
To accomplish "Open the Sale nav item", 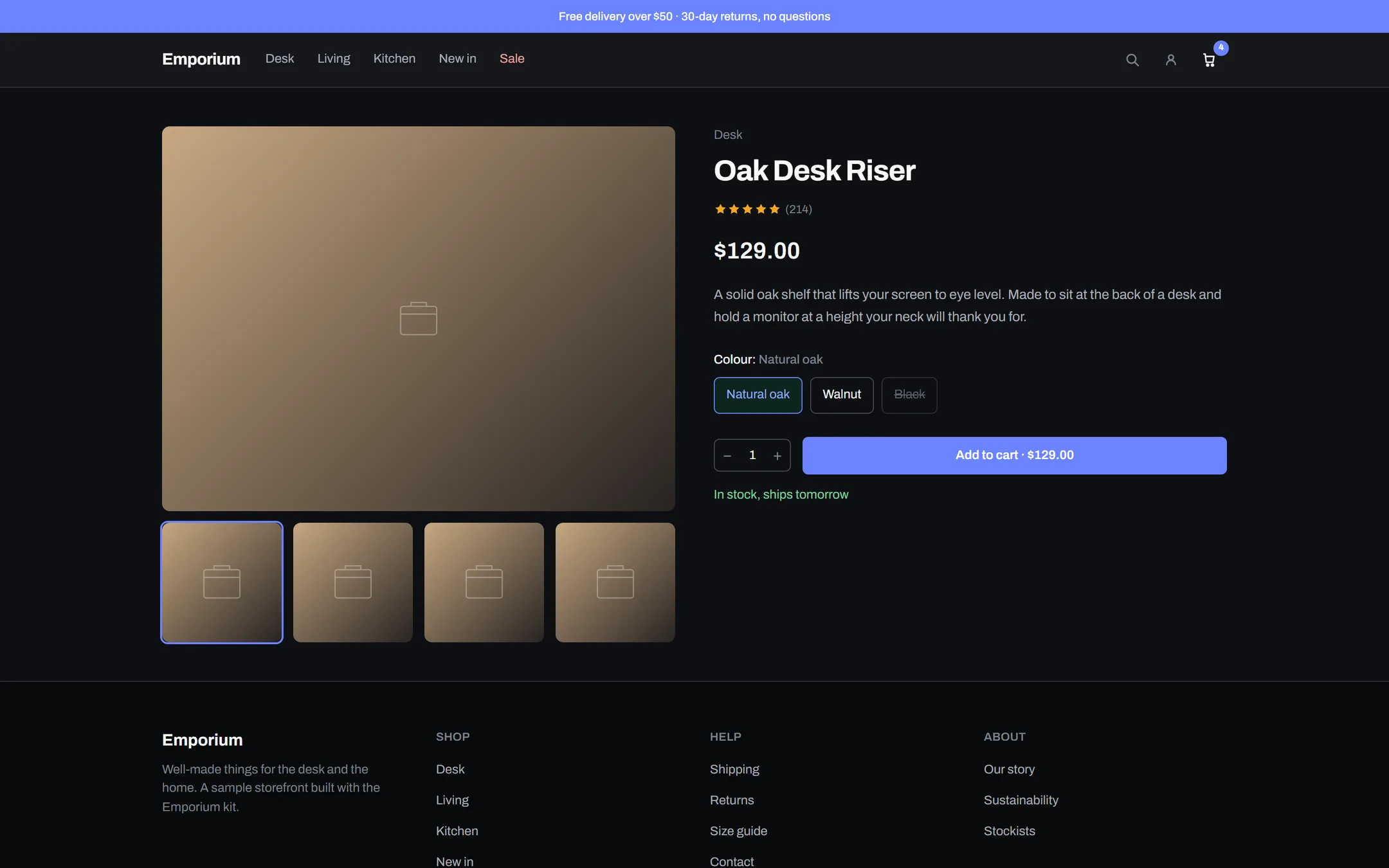I will tap(512, 59).
